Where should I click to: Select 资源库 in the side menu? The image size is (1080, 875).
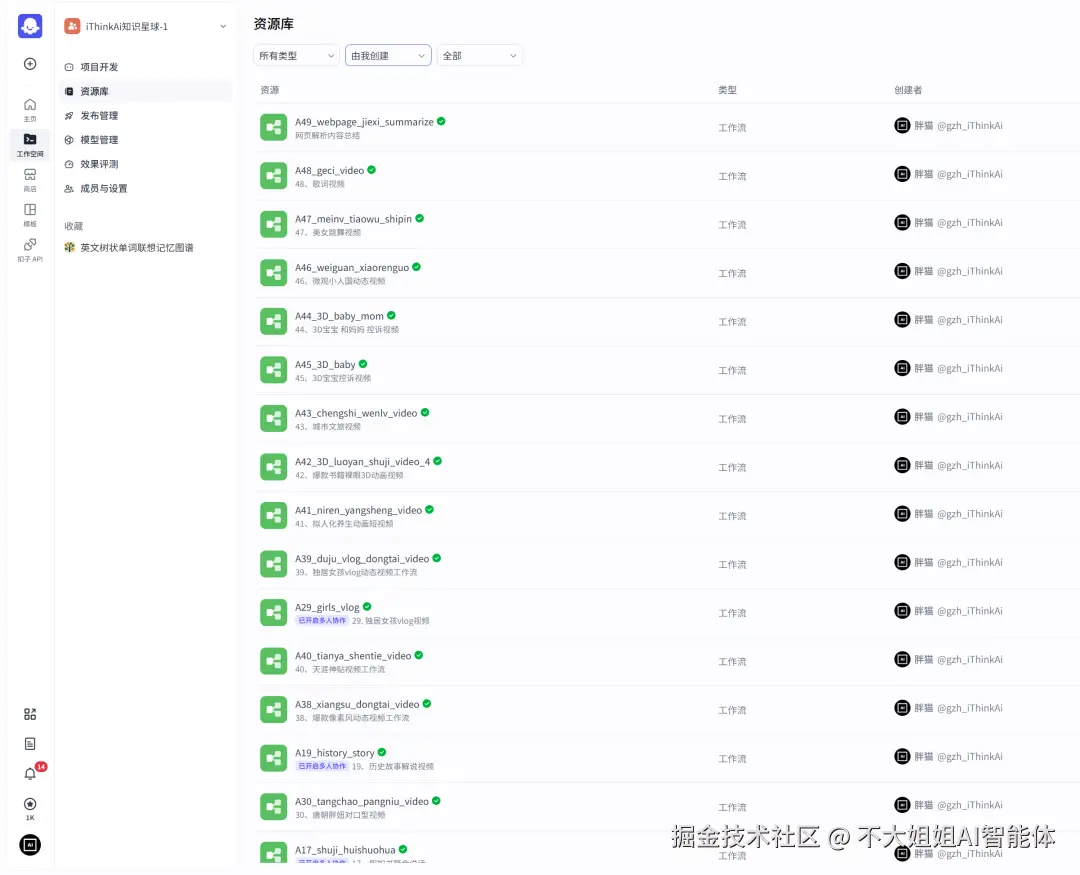(145, 91)
